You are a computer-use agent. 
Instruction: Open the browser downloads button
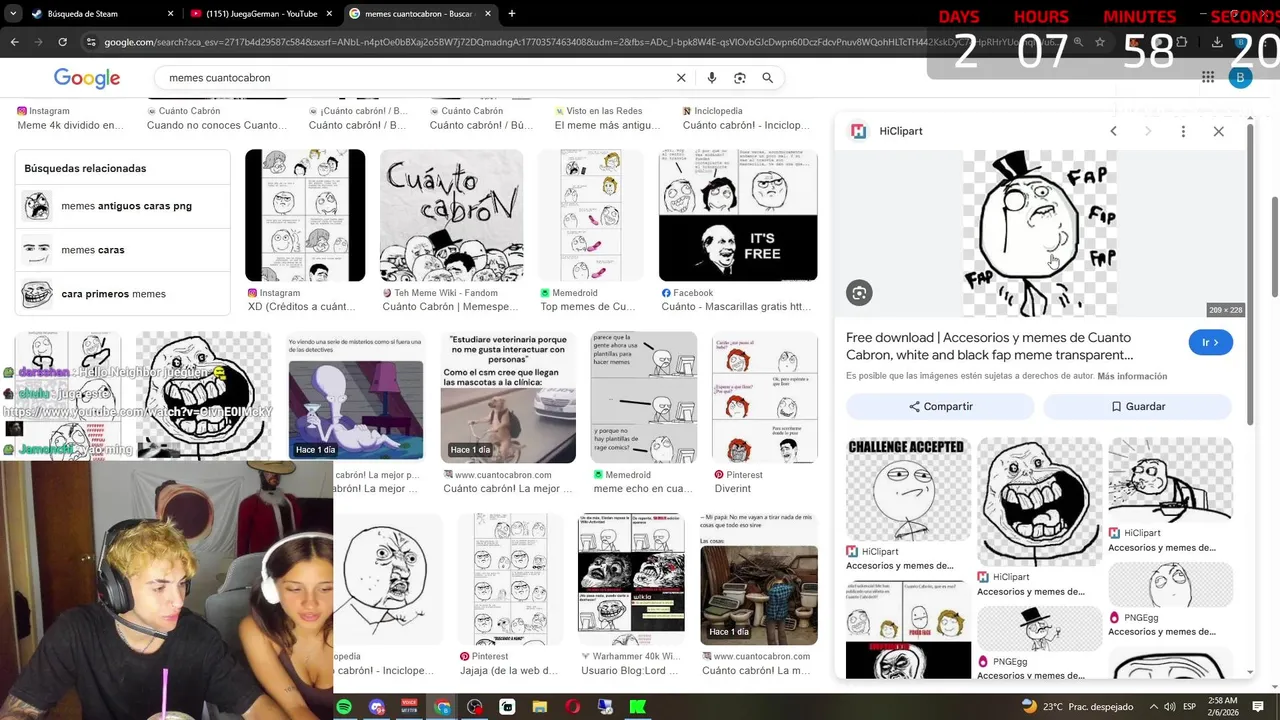coord(1217,42)
